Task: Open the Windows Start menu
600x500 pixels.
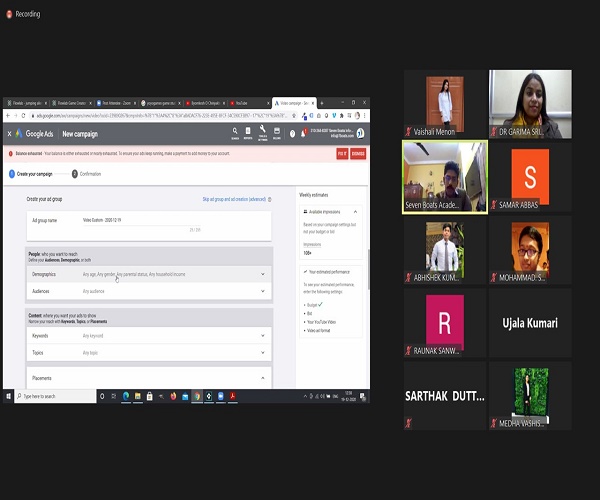Action: tap(8, 396)
